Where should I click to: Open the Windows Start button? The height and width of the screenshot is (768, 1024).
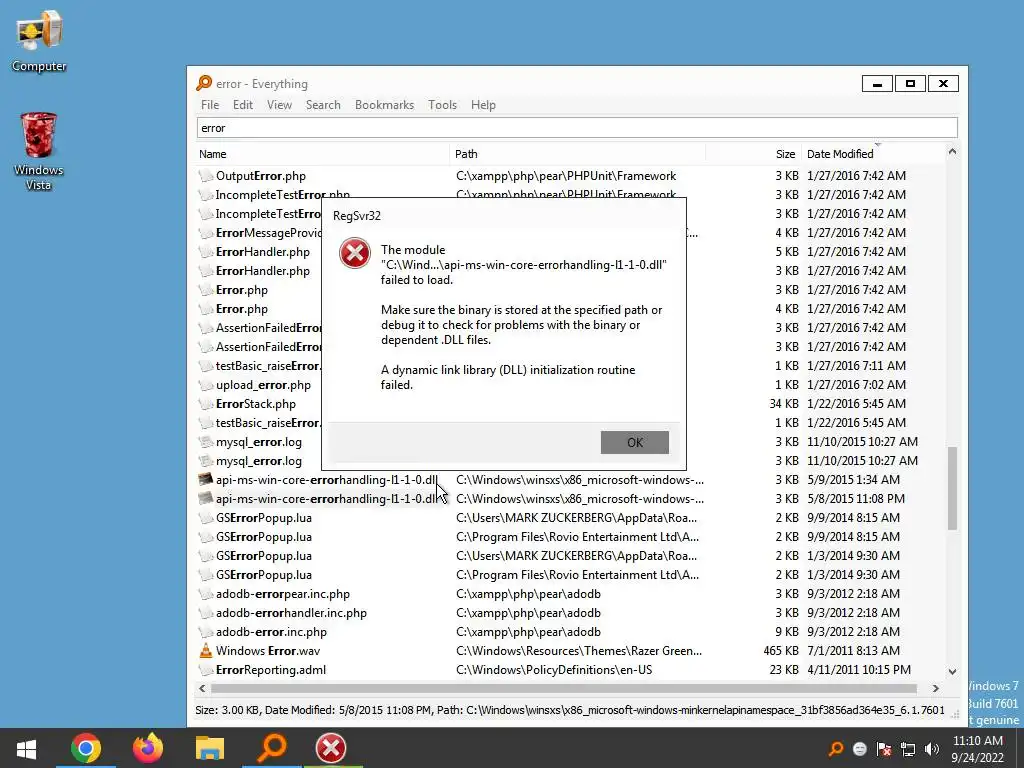point(26,748)
